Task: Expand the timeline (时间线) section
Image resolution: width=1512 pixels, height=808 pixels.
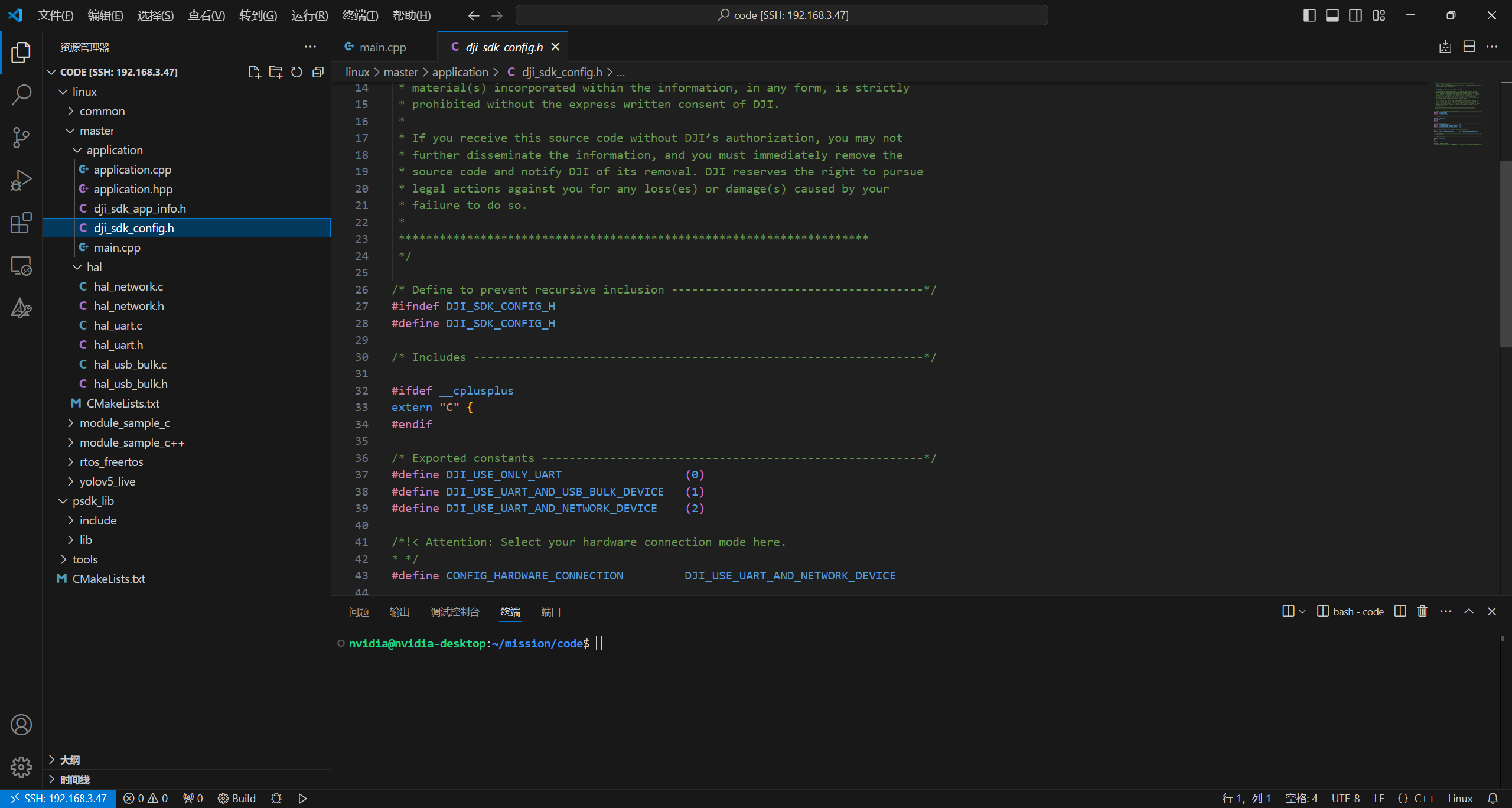Action: [x=186, y=780]
